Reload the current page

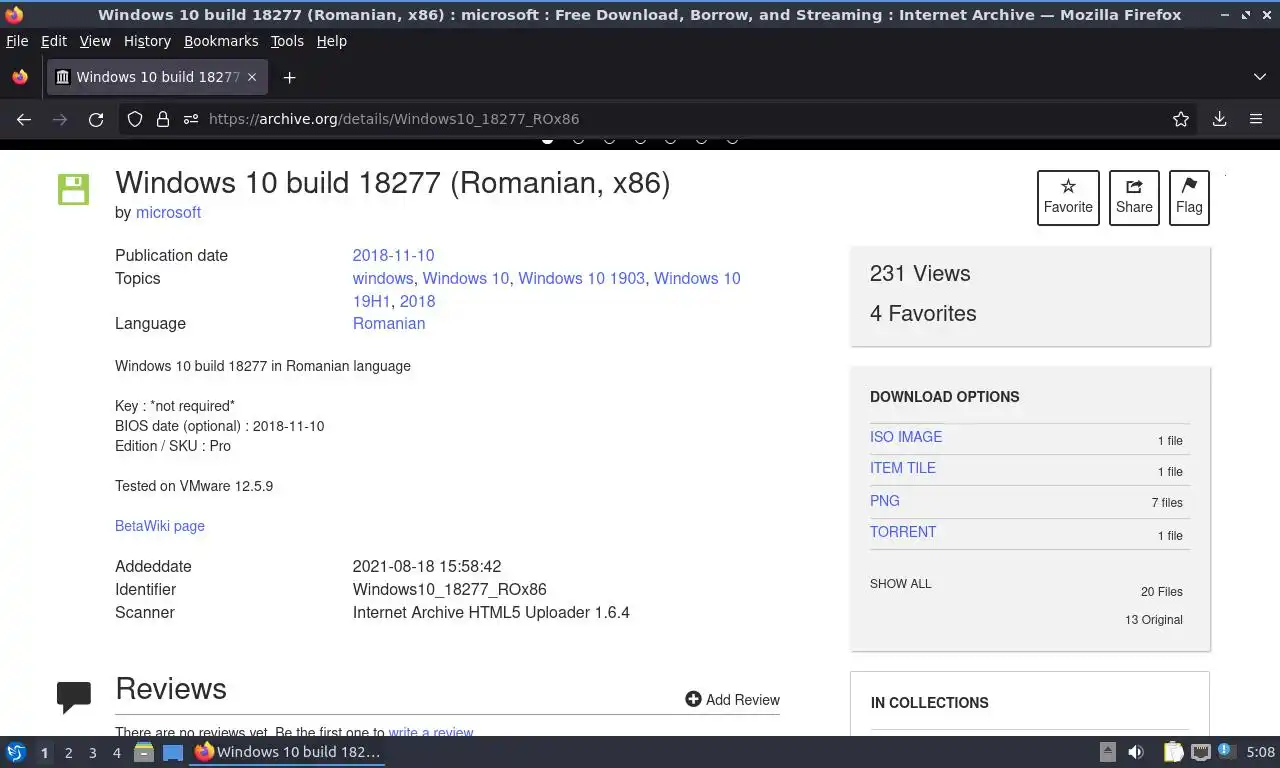pyautogui.click(x=96, y=119)
